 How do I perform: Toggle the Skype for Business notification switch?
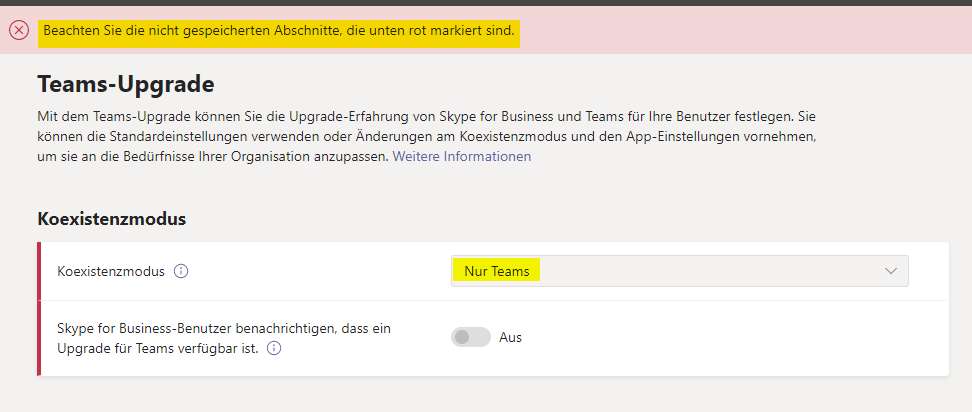click(471, 337)
